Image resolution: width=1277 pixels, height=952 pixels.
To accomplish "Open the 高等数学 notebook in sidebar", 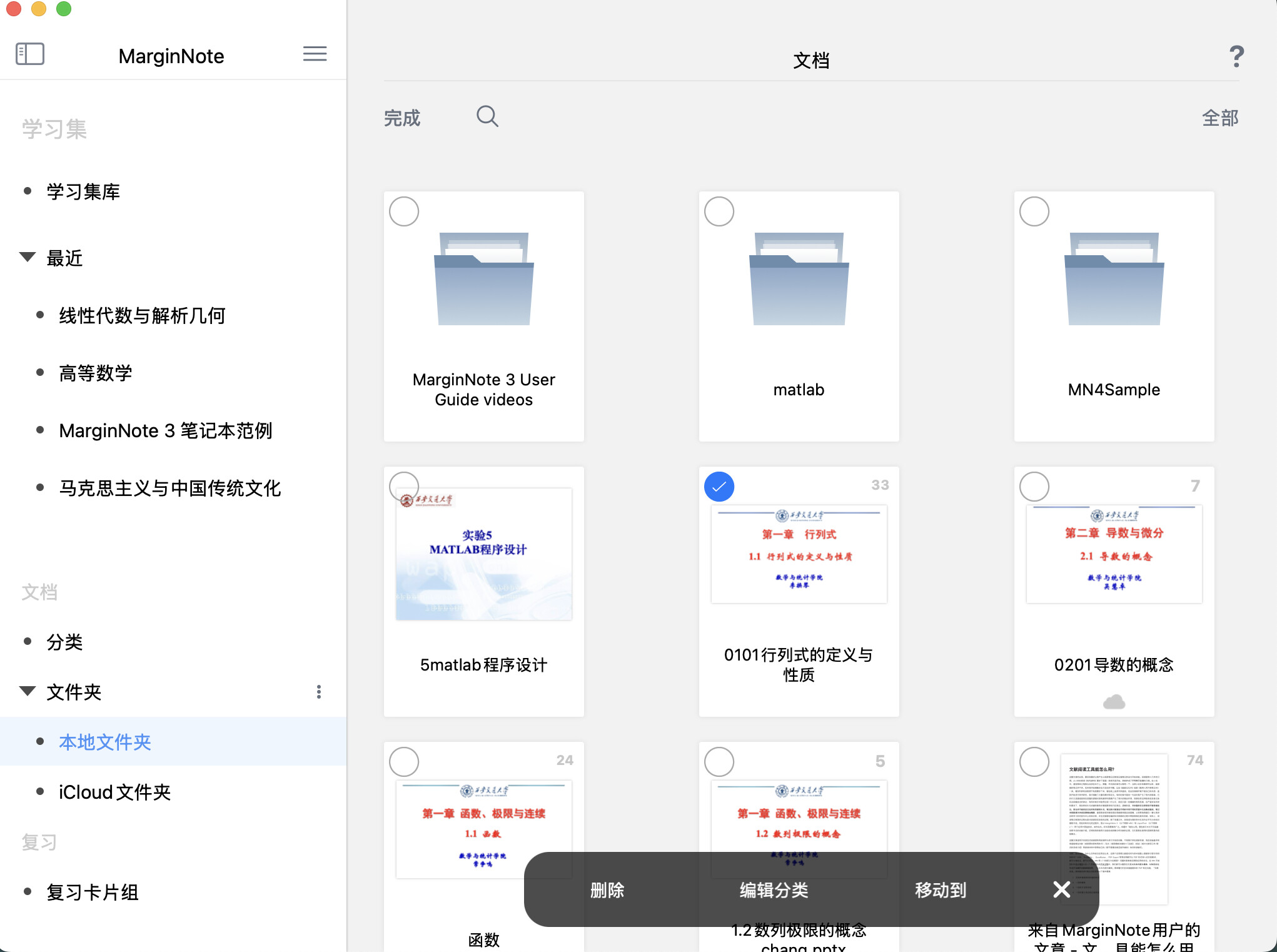I will (x=95, y=372).
